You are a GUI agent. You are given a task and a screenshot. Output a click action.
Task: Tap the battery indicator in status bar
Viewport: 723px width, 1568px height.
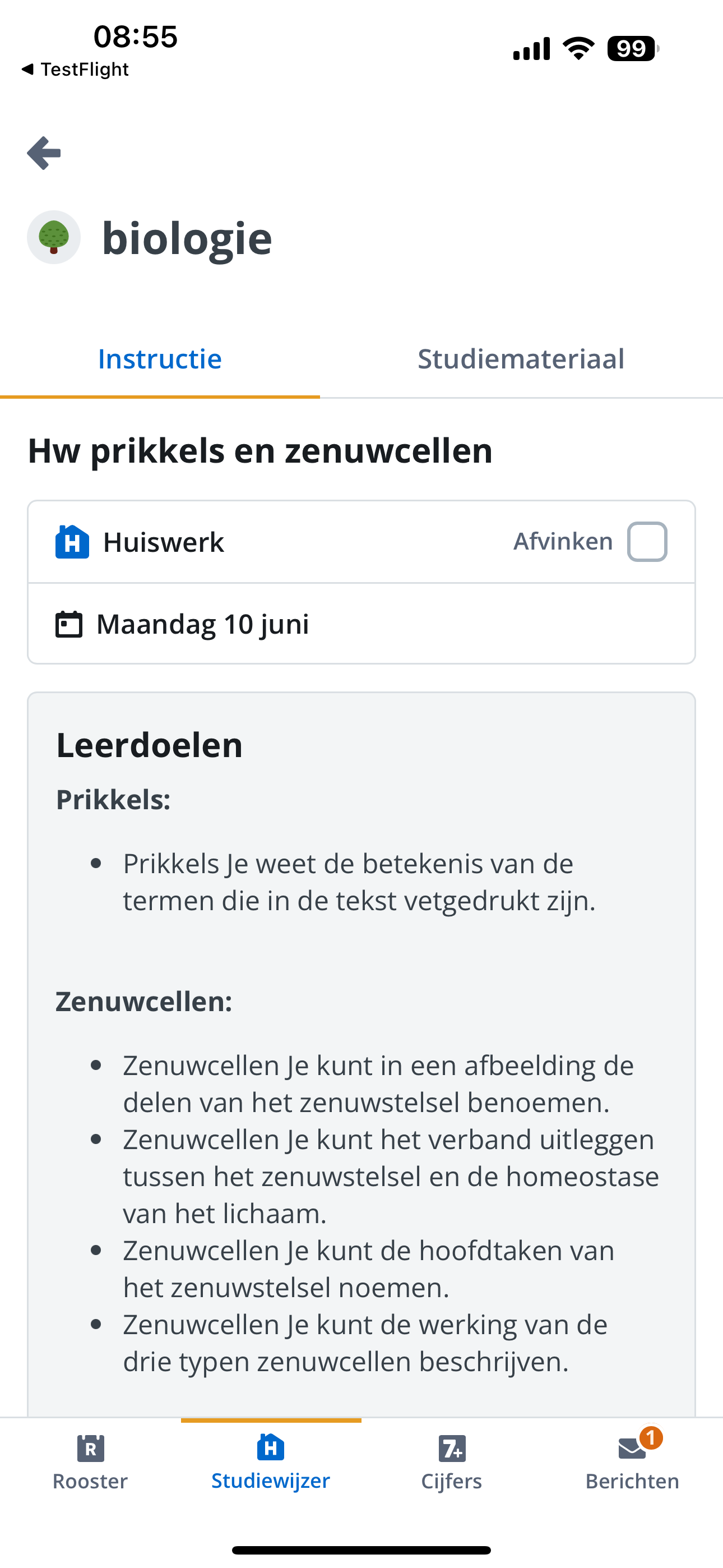pos(633,49)
